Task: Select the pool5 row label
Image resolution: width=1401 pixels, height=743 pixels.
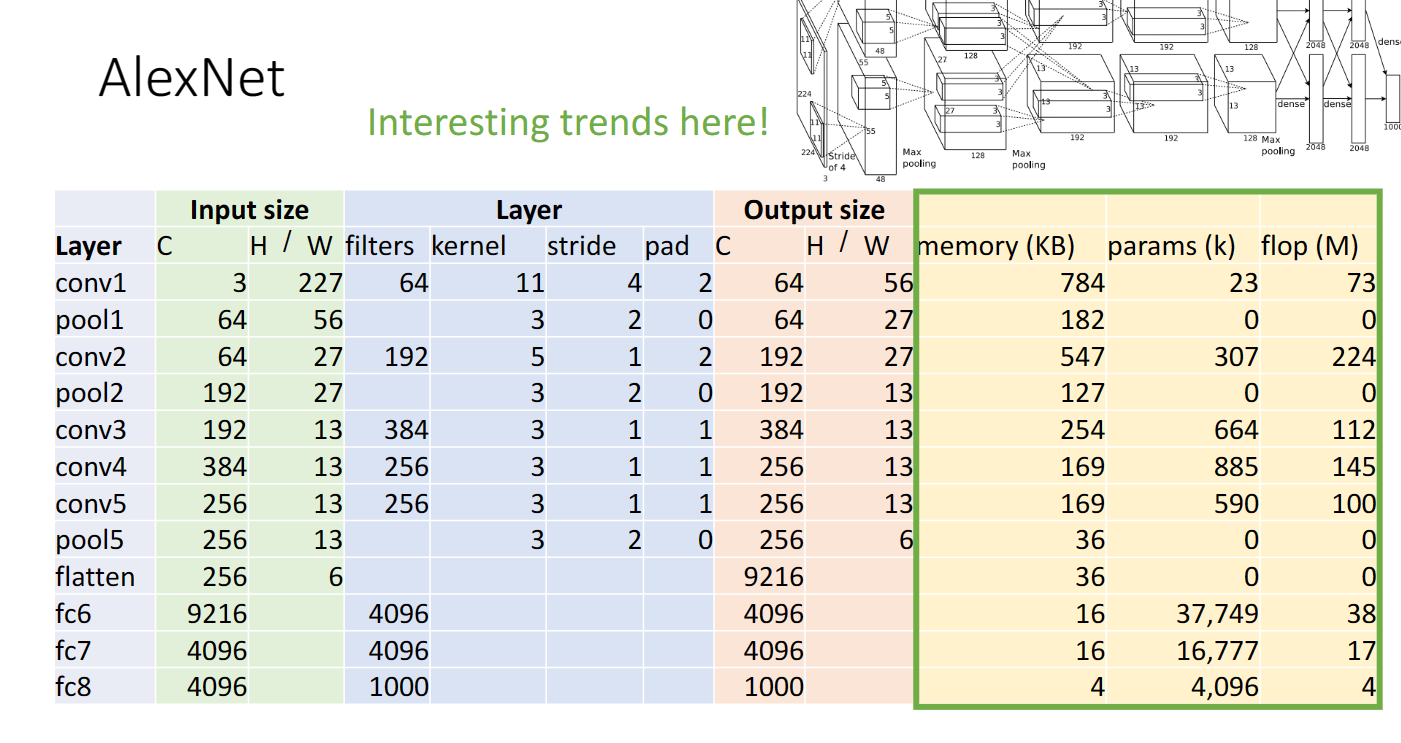Action: click(89, 540)
